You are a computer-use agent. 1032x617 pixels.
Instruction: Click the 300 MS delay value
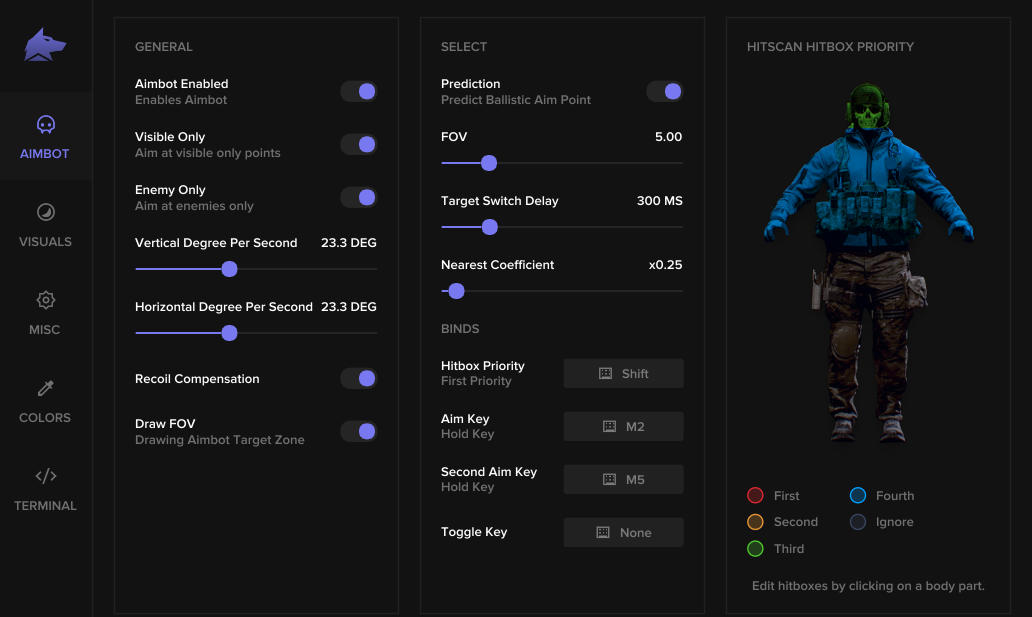click(x=659, y=201)
